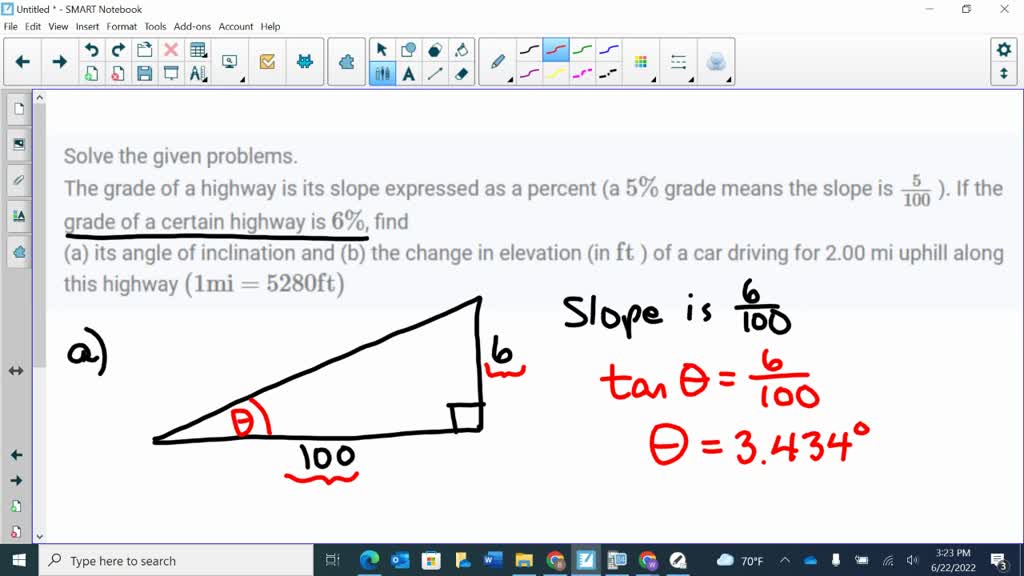The width and height of the screenshot is (1024, 576).
Task: Select the Eraser tool
Action: click(x=460, y=75)
